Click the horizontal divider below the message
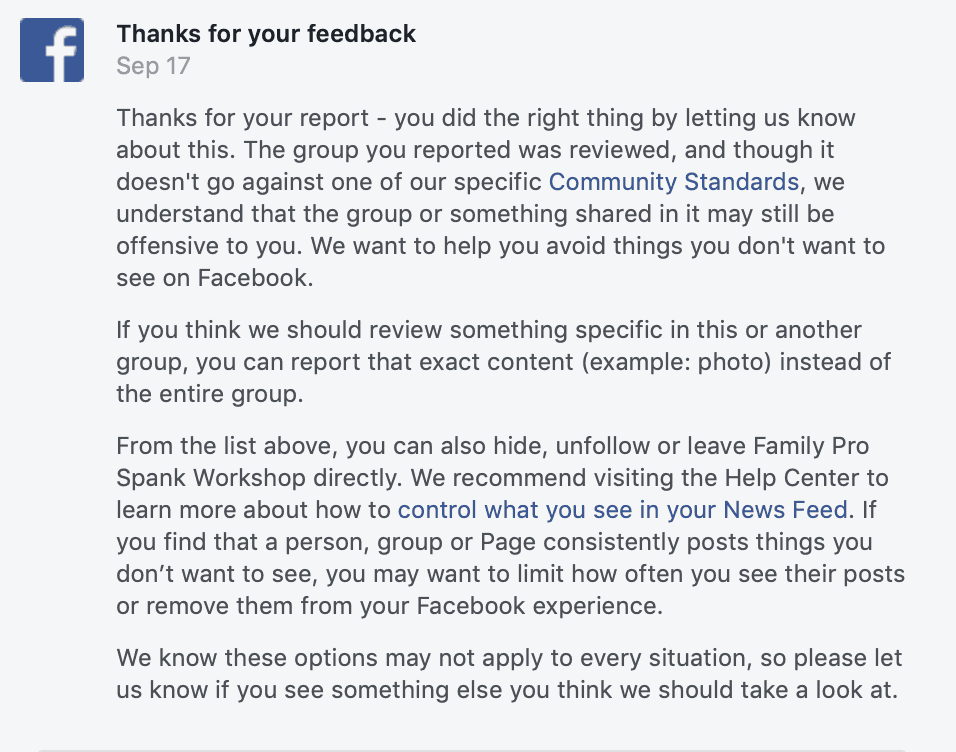The width and height of the screenshot is (956, 752). (x=473, y=751)
